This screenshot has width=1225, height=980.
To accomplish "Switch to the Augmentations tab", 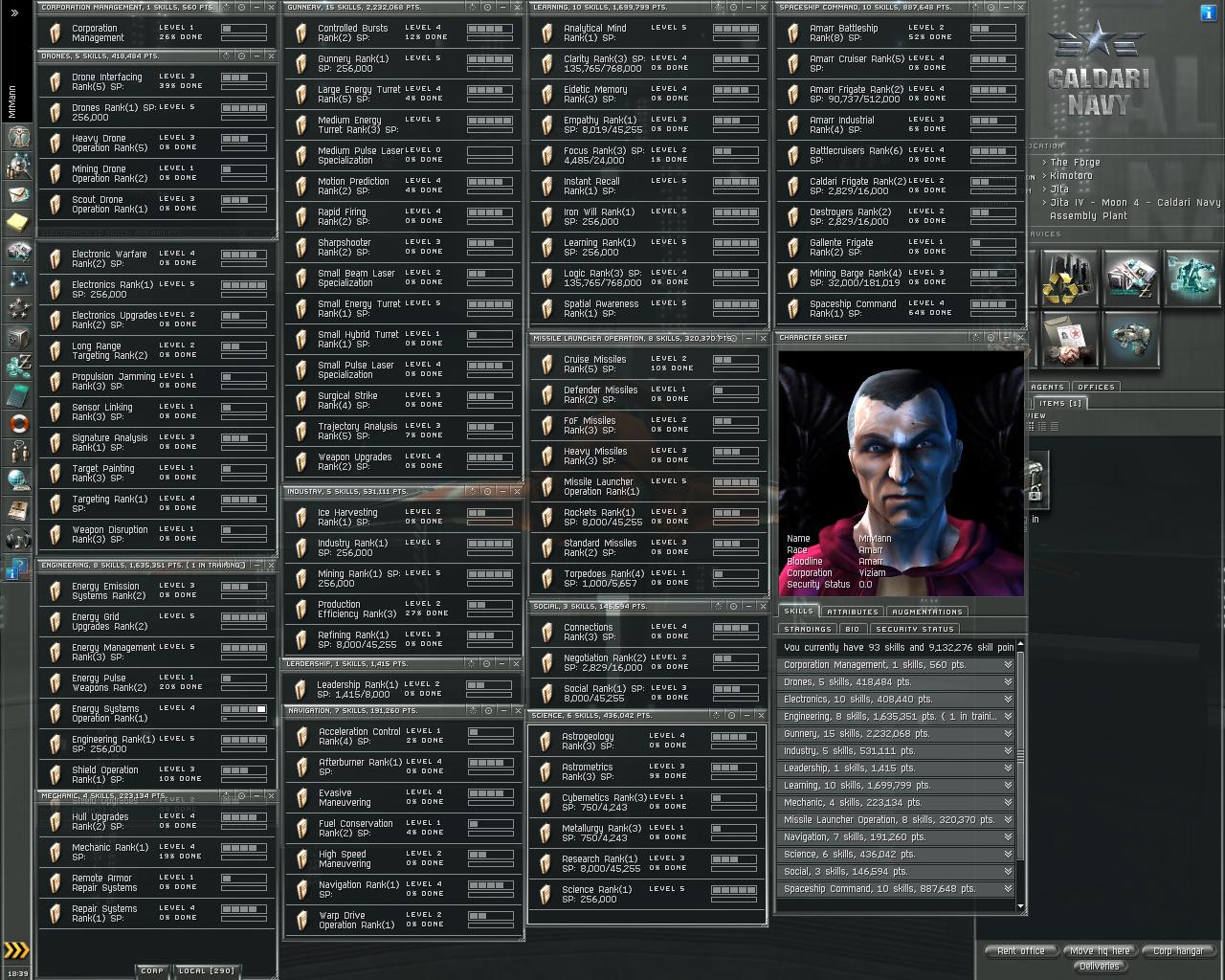I will [926, 612].
